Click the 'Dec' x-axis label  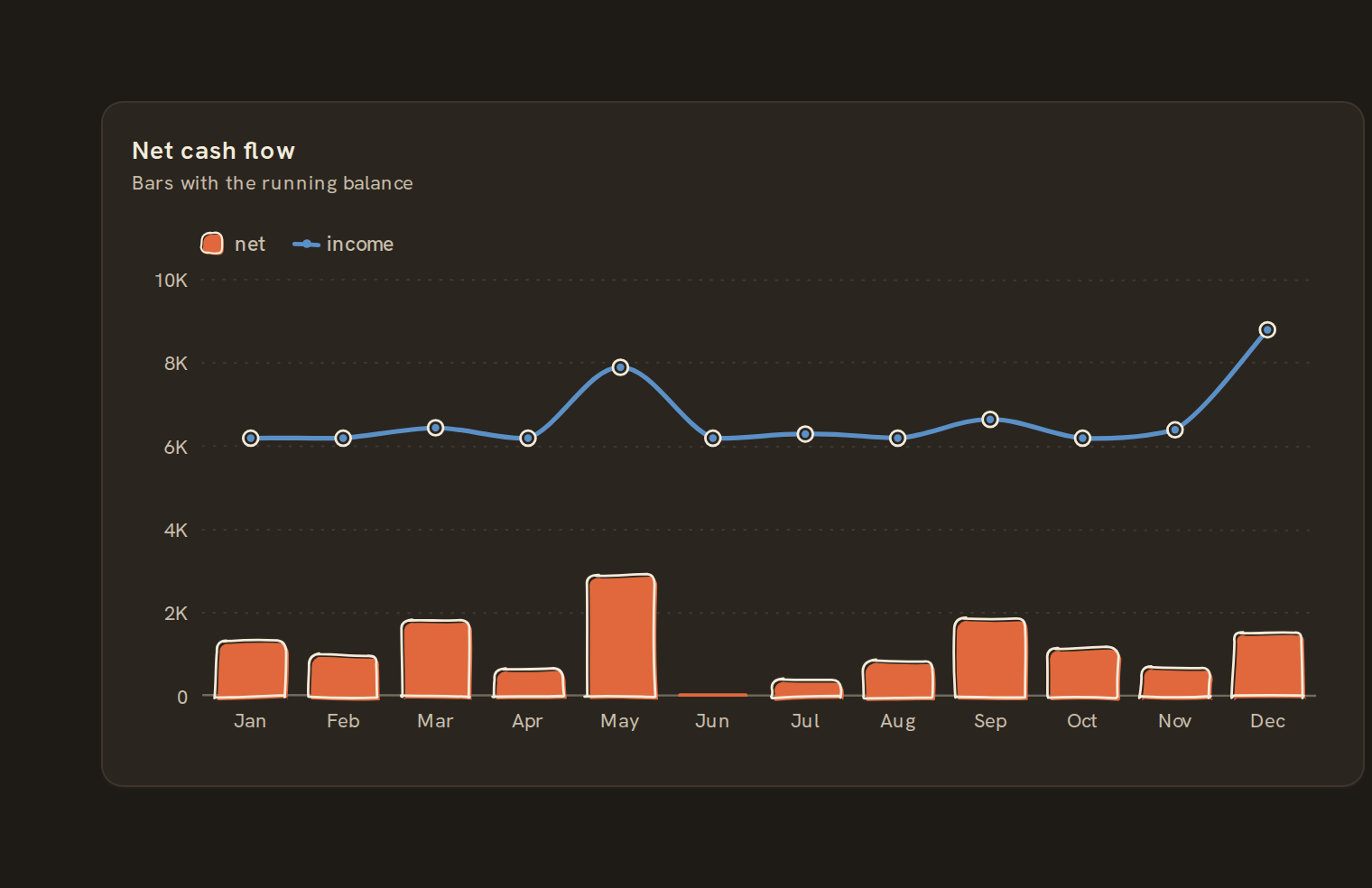tap(1267, 721)
